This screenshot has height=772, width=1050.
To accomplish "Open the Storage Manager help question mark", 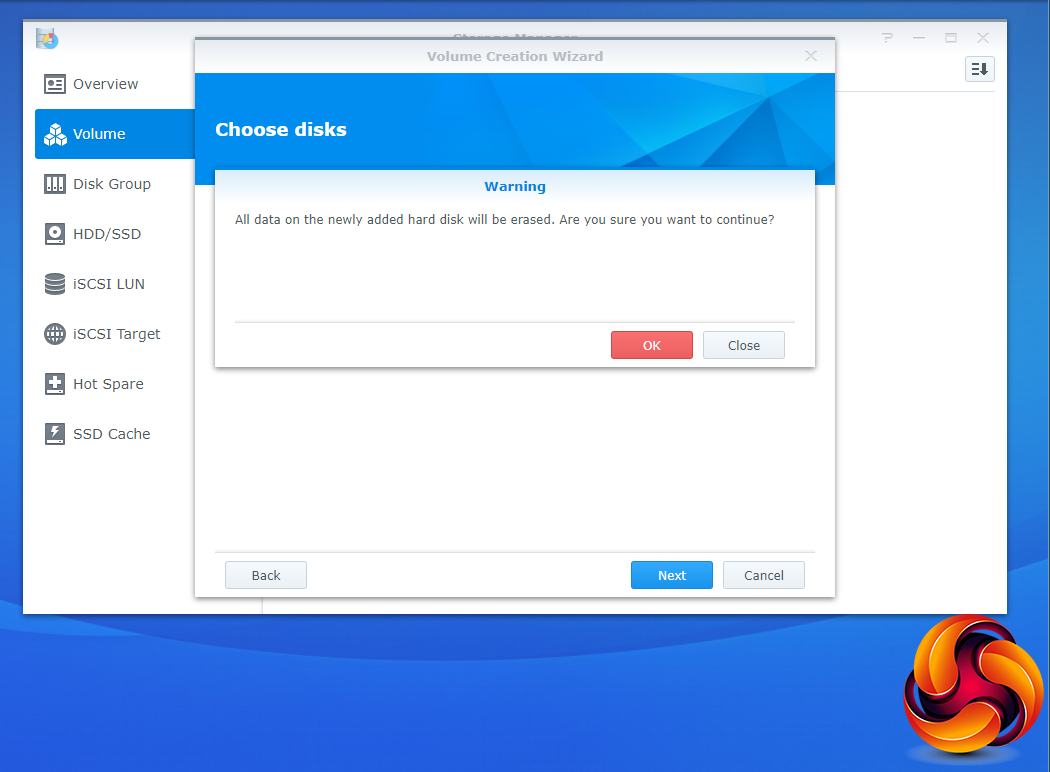I will click(x=887, y=37).
